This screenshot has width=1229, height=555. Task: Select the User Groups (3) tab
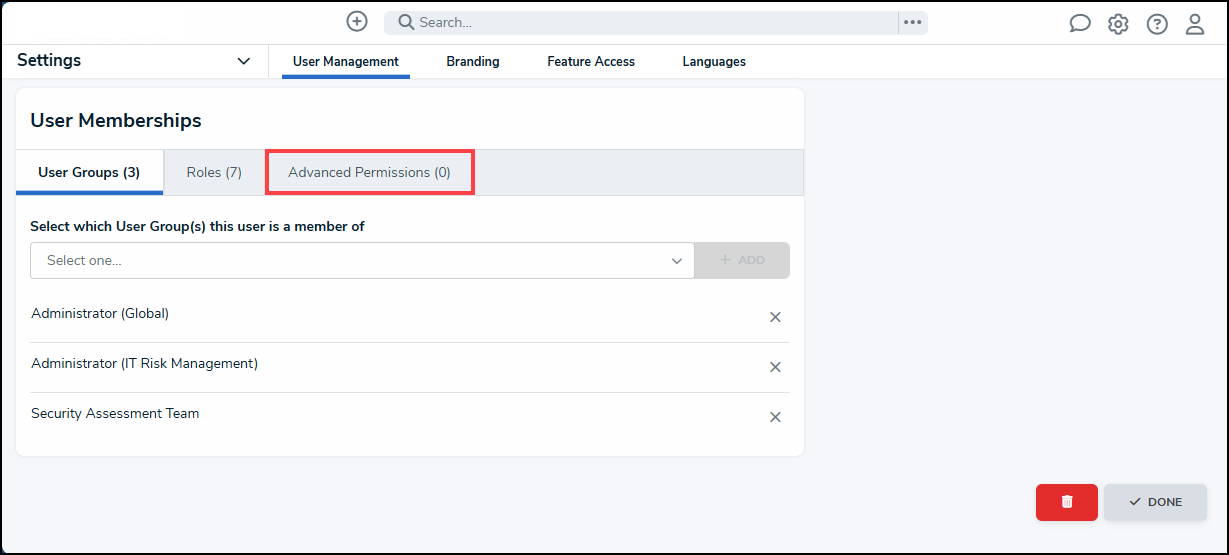pos(89,172)
